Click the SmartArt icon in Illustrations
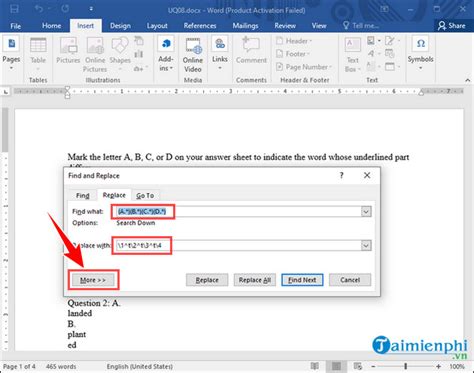The height and width of the screenshot is (373, 474). [x=139, y=41]
